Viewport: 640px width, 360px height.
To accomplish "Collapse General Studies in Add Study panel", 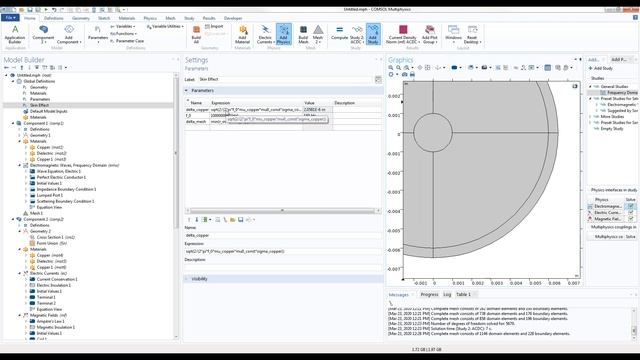I will pyautogui.click(x=590, y=87).
